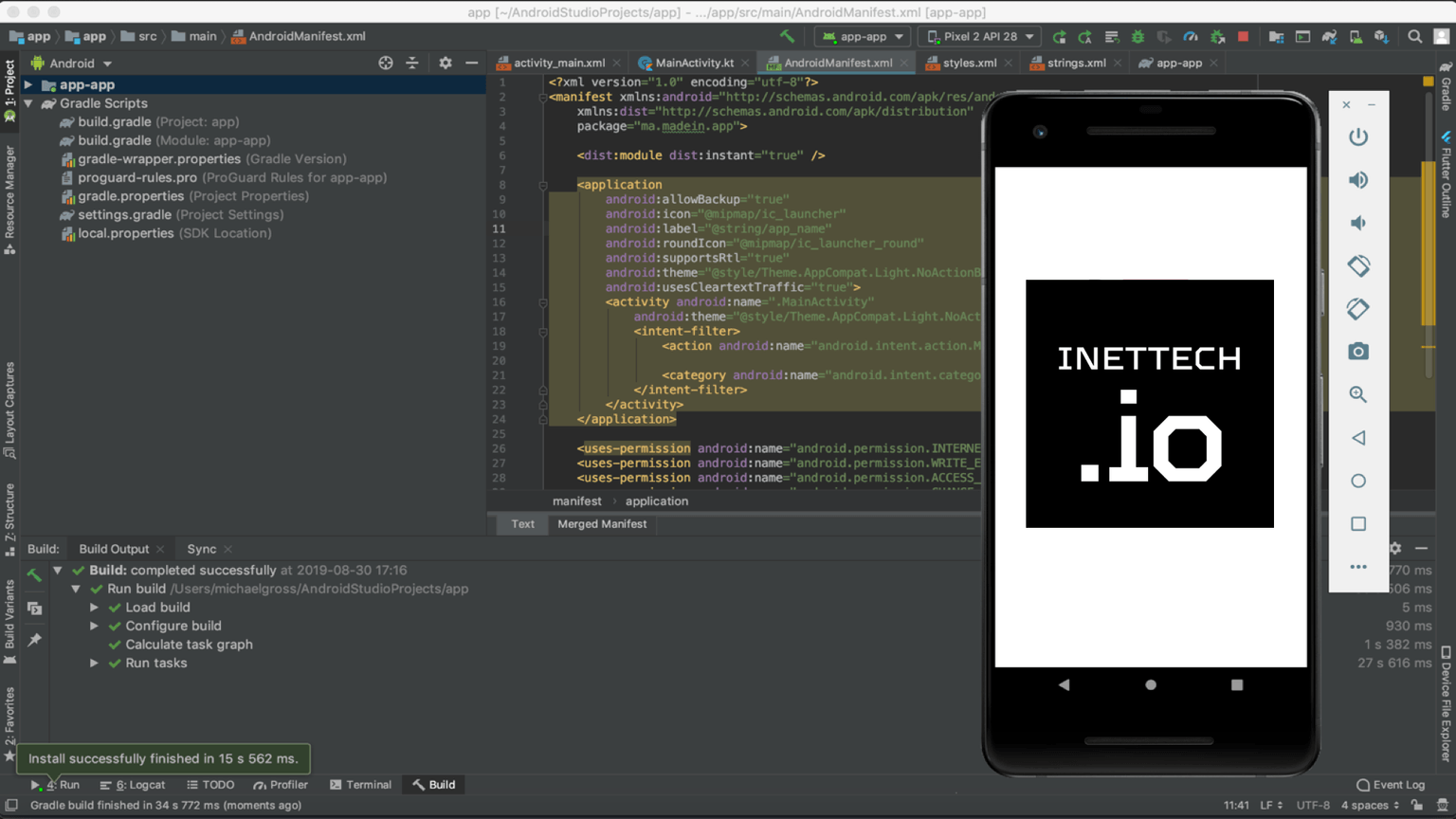This screenshot has height=819, width=1456.
Task: Open the Profiler tool window
Action: click(281, 785)
